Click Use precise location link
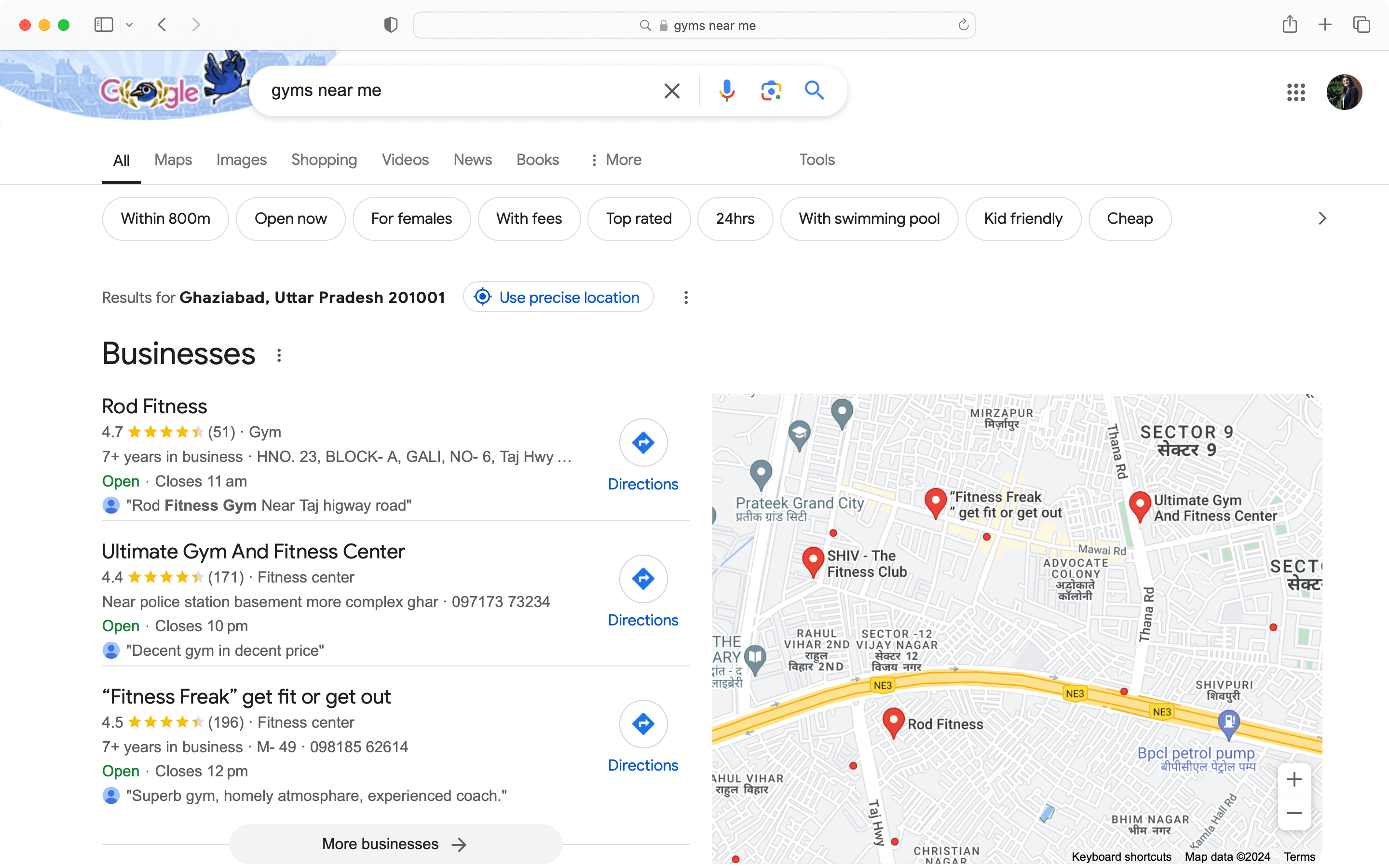The height and width of the screenshot is (868, 1389). tap(557, 297)
